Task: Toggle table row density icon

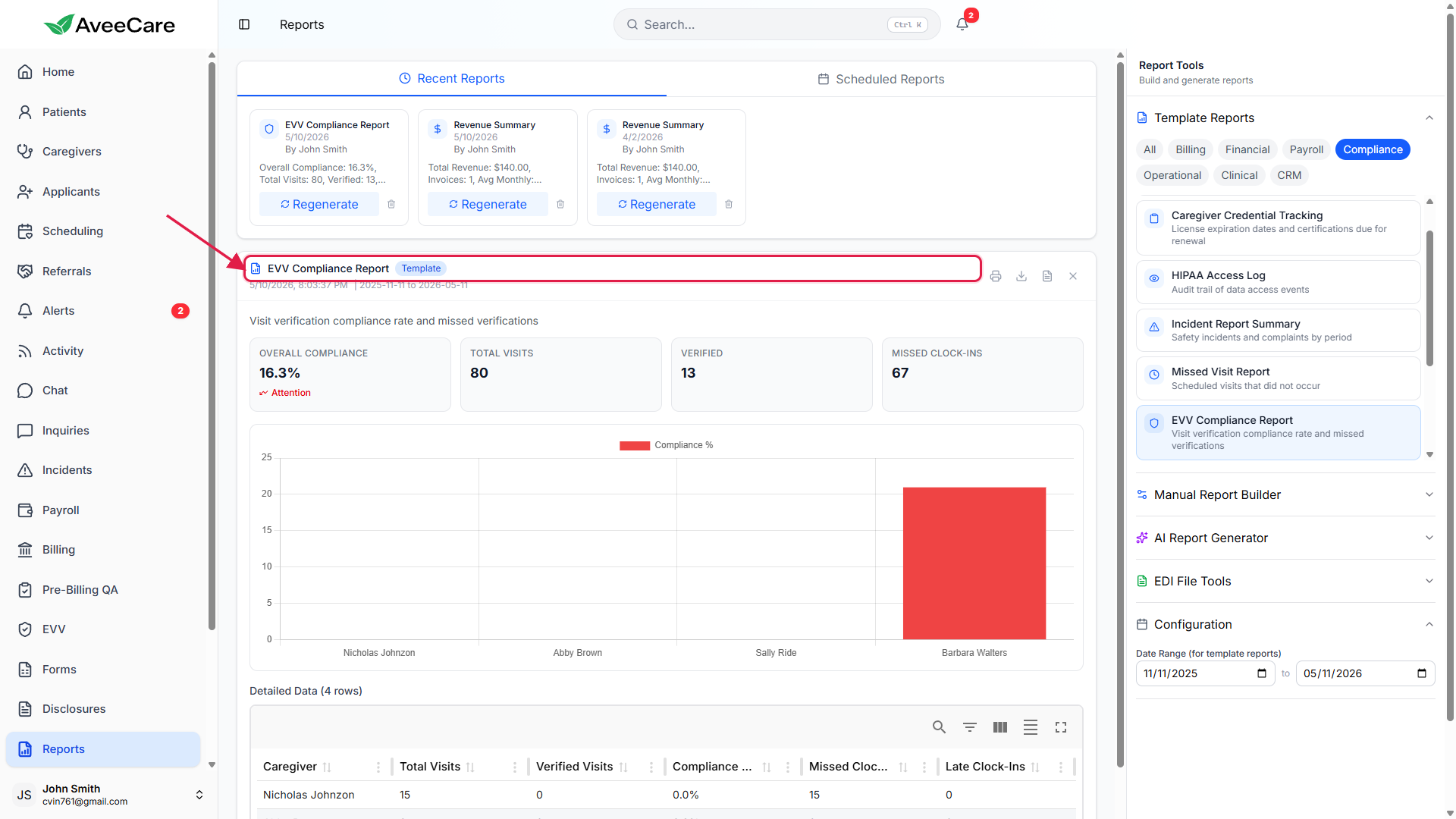Action: [x=1031, y=727]
